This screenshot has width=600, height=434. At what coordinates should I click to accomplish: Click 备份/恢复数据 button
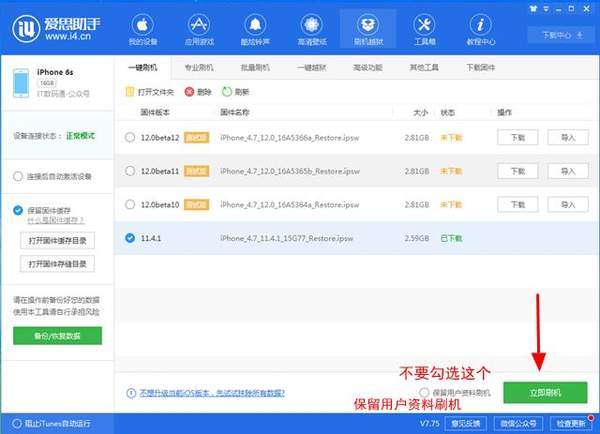(x=57, y=336)
